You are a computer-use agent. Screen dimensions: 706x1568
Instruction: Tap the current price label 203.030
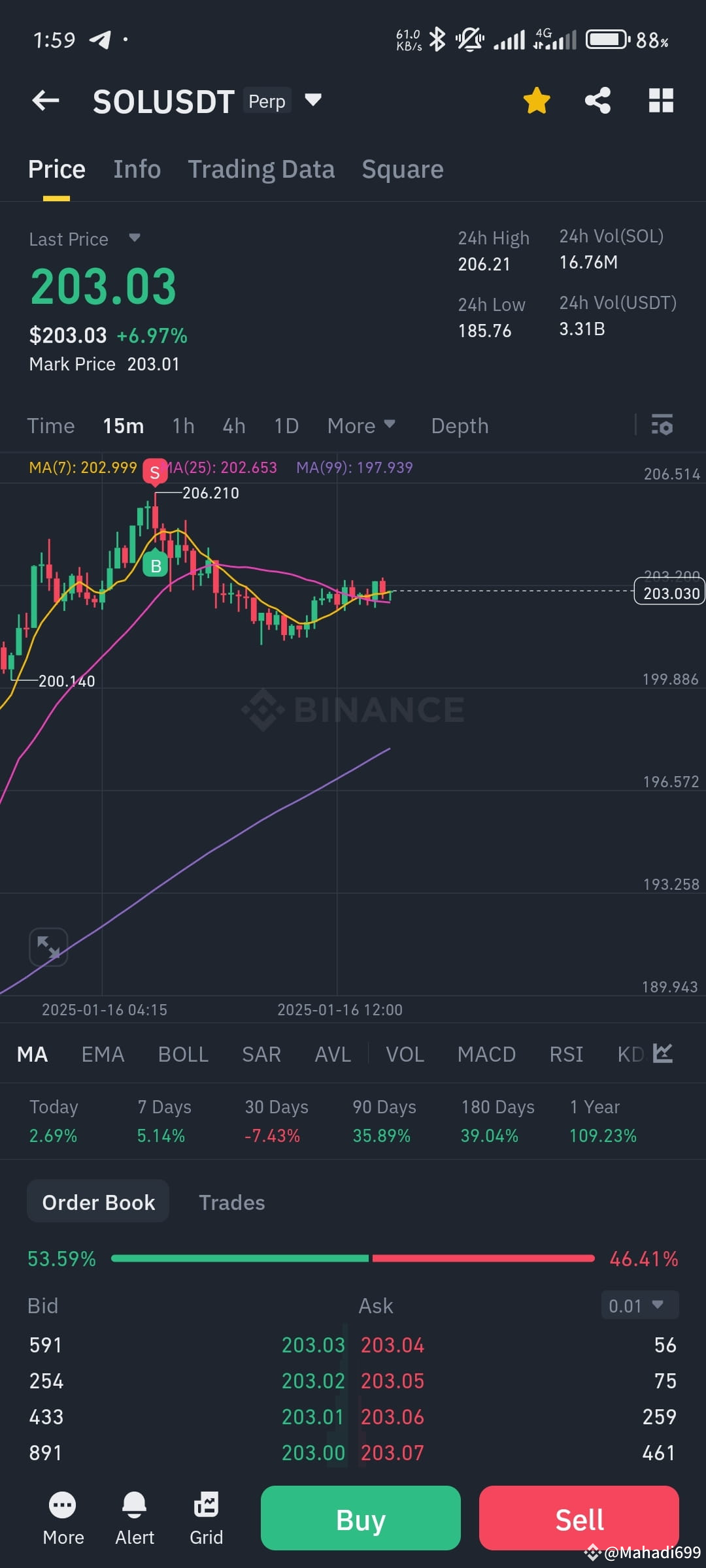(x=670, y=592)
